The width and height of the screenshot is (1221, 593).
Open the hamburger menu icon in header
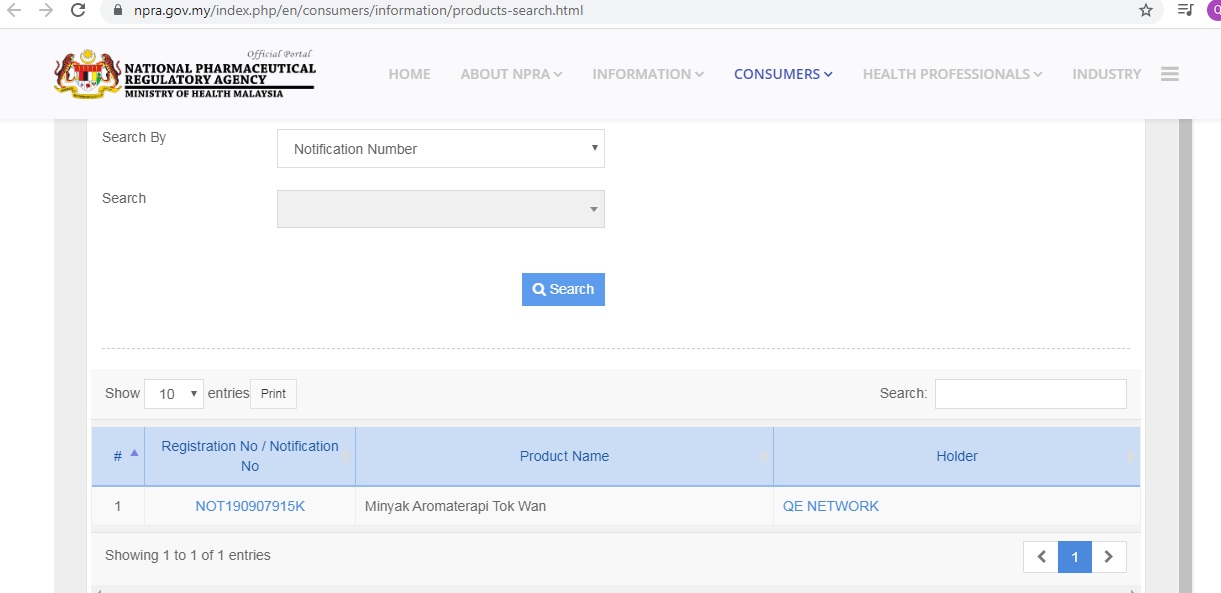[x=1170, y=74]
